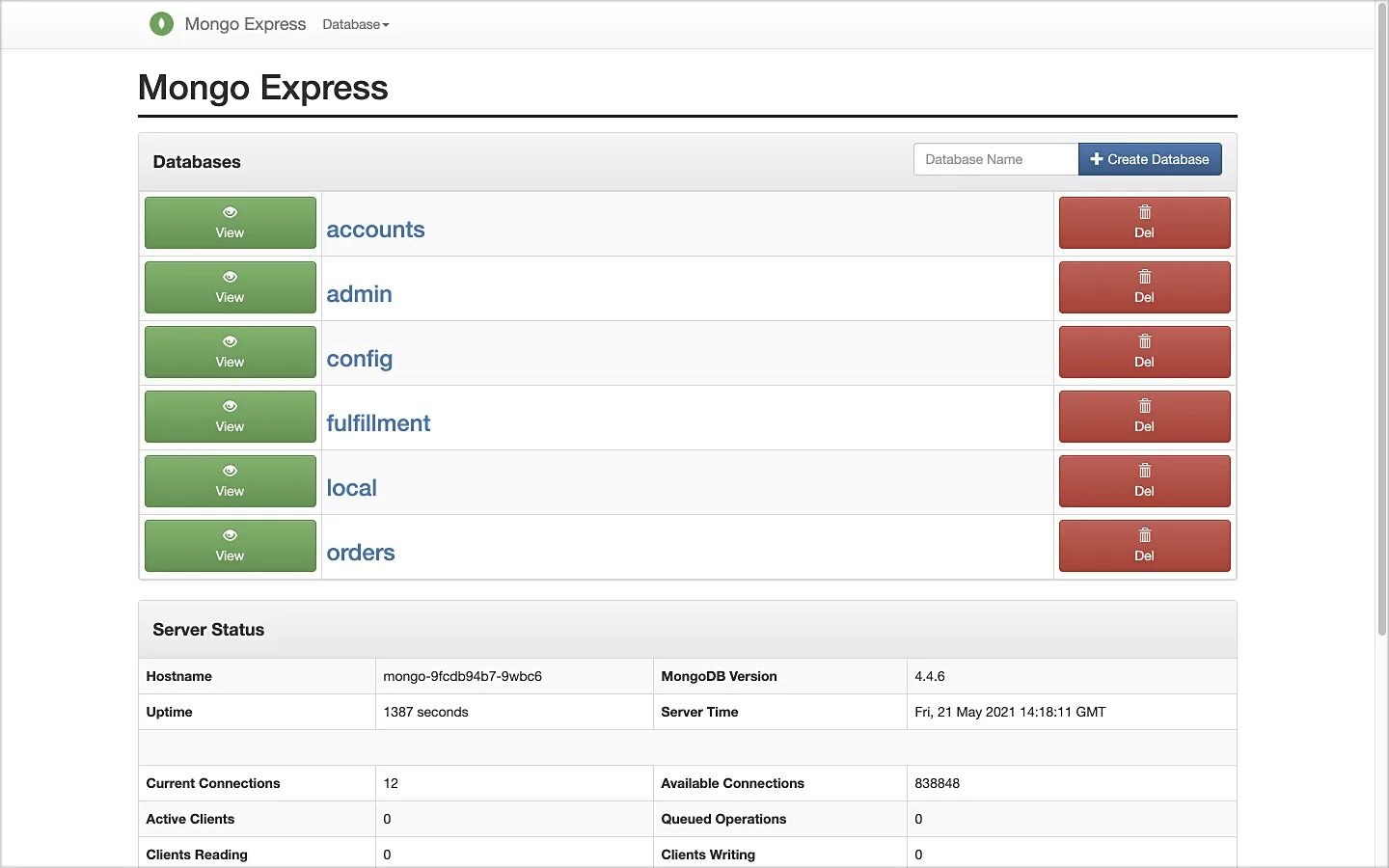
Task: Click the Uptime label cell
Action: 257,712
